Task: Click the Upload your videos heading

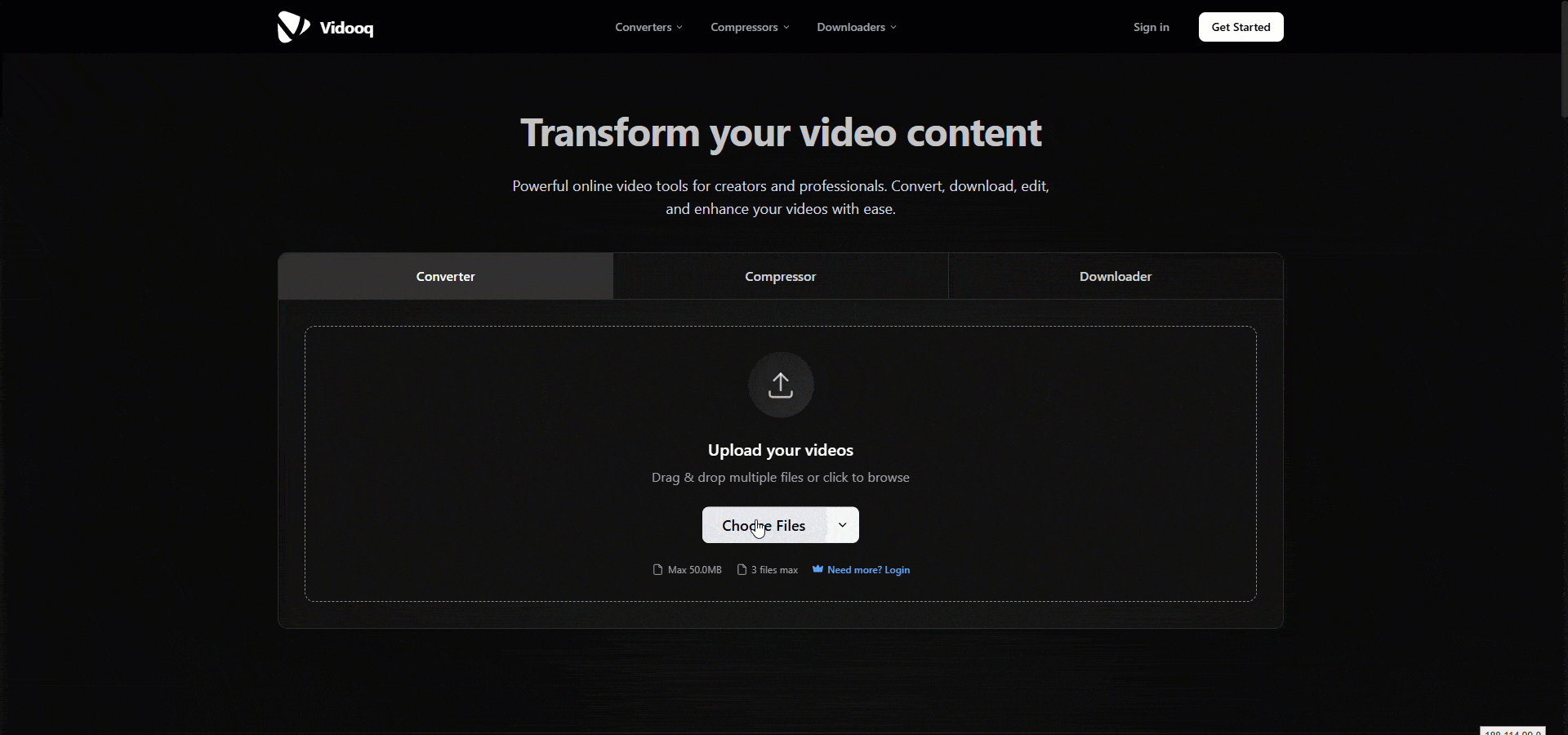Action: point(780,450)
